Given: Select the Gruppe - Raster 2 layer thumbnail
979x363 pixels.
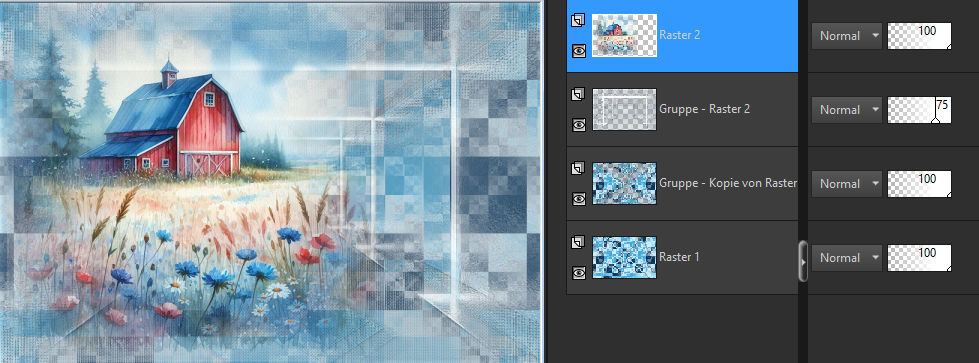Looking at the screenshot, I should tap(624, 109).
